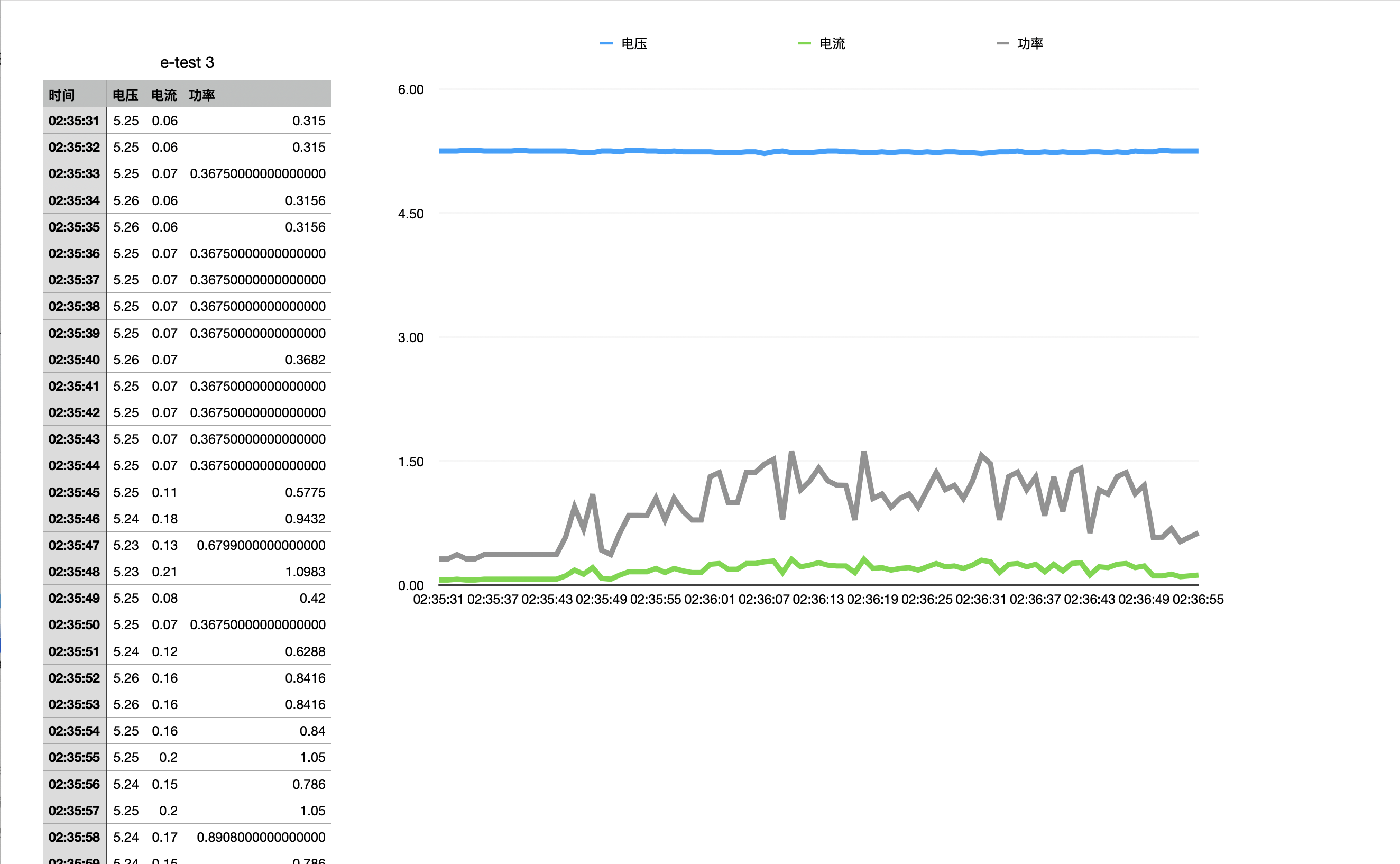Click chart y-axis label 3.00
Screen dimensions: 1400x864
point(411,338)
